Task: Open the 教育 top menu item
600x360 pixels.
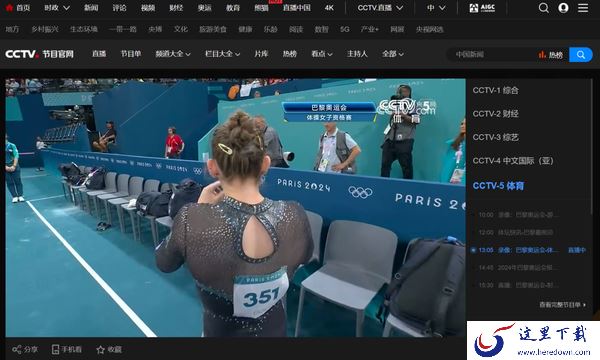Action: click(233, 8)
